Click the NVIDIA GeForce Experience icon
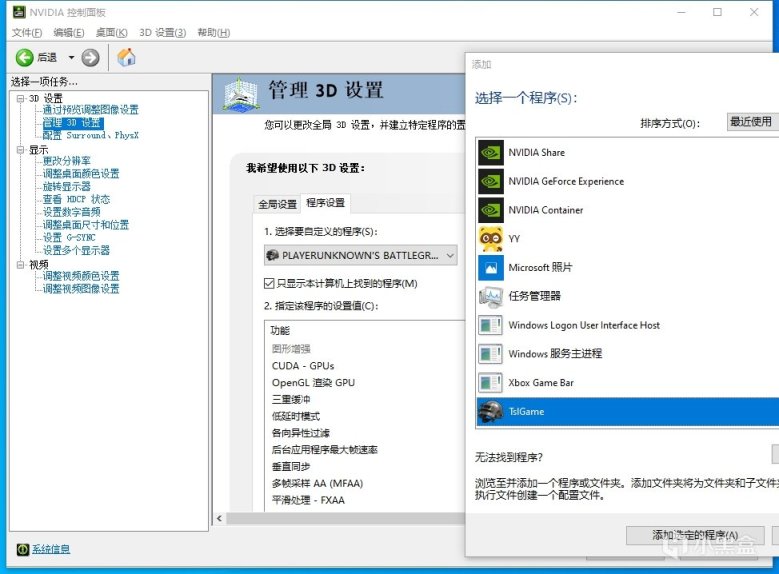 [x=490, y=181]
